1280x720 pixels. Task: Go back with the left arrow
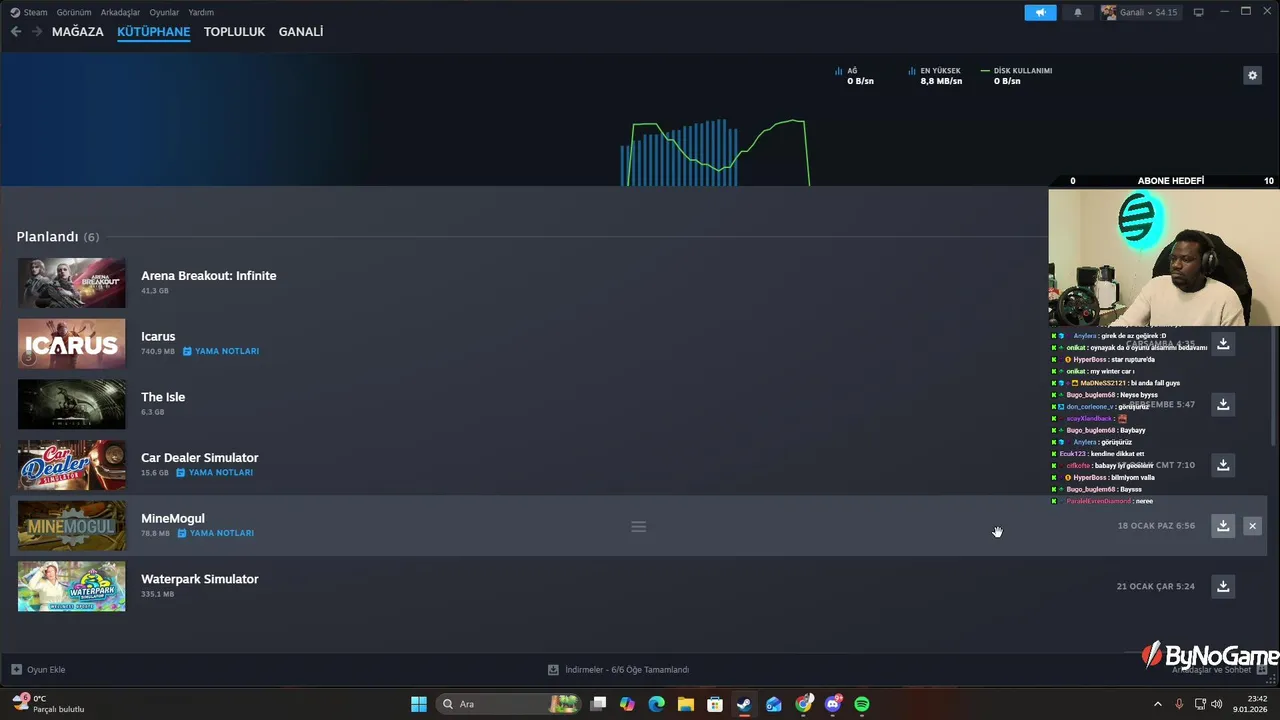tap(16, 32)
